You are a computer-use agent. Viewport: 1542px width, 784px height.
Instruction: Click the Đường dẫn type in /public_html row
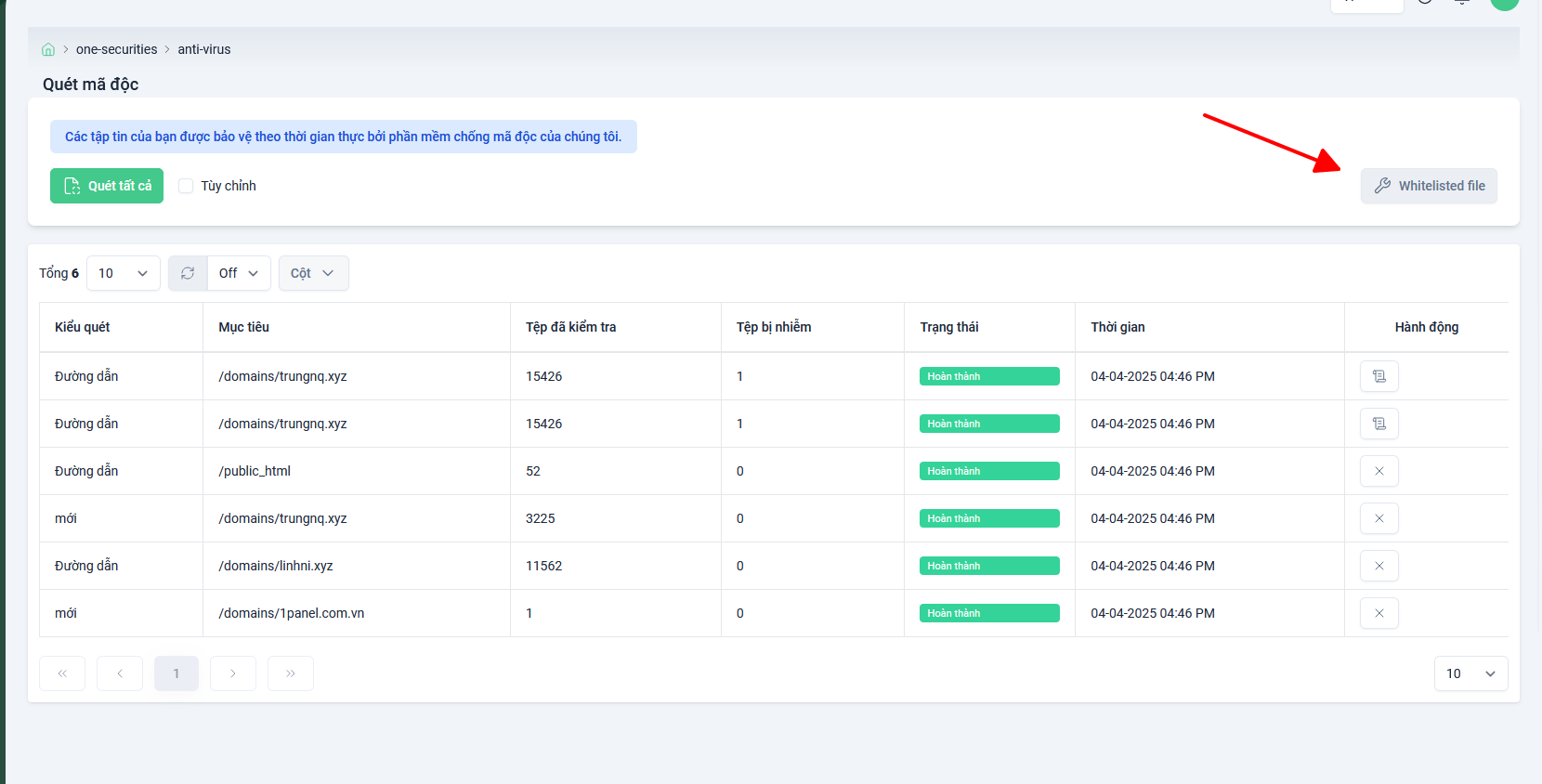86,471
